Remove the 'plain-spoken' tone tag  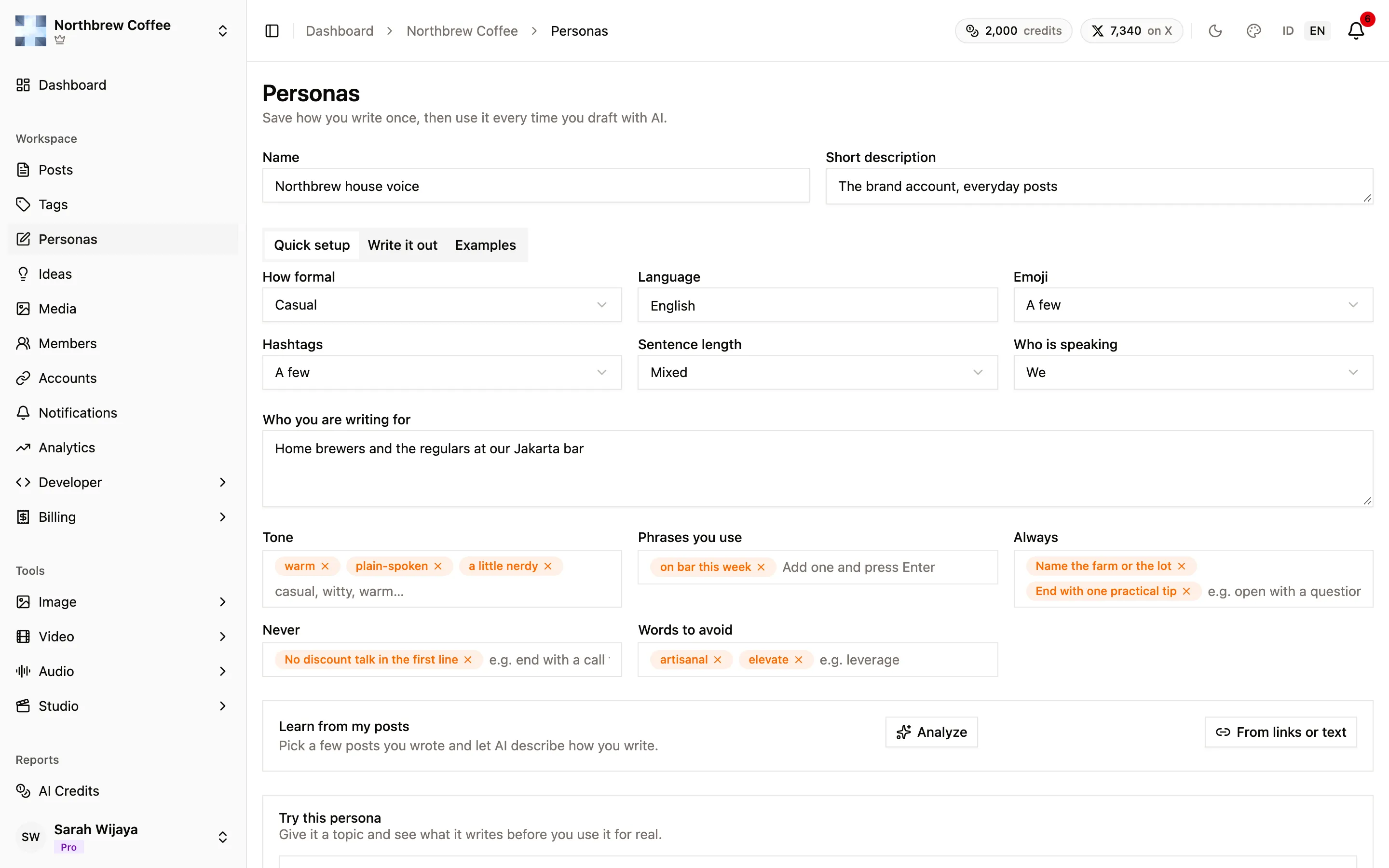coord(438,566)
